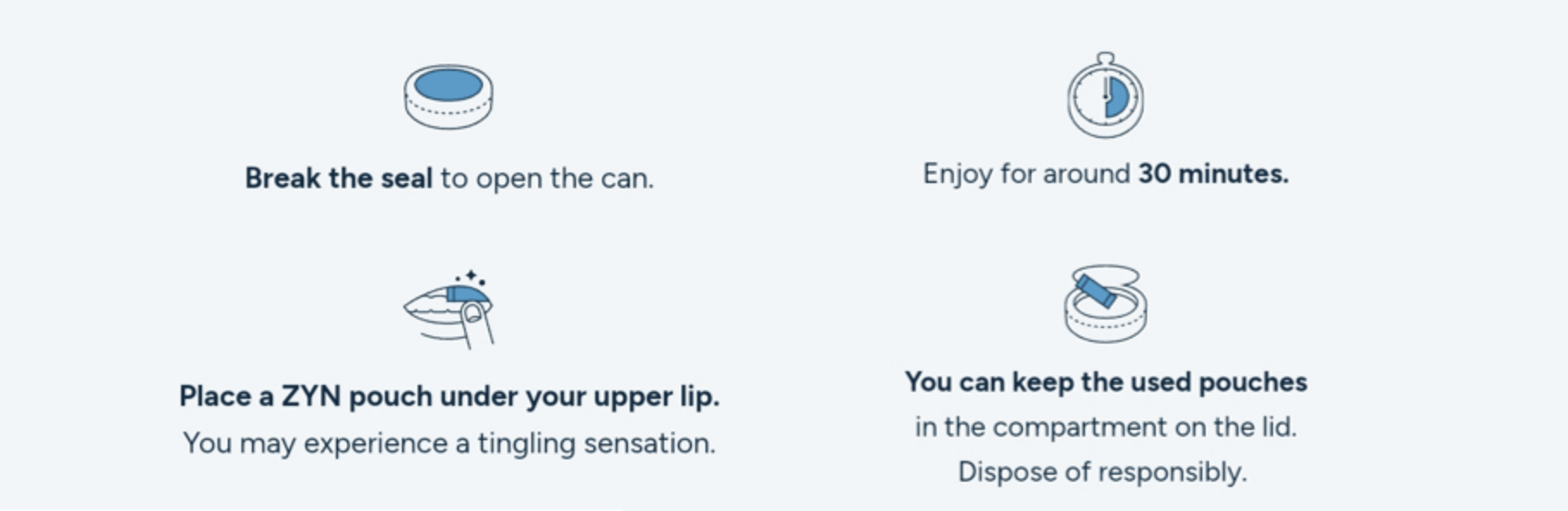The image size is (1568, 511).
Task: Click "You can keep the used pouches" heading
Action: [1105, 382]
